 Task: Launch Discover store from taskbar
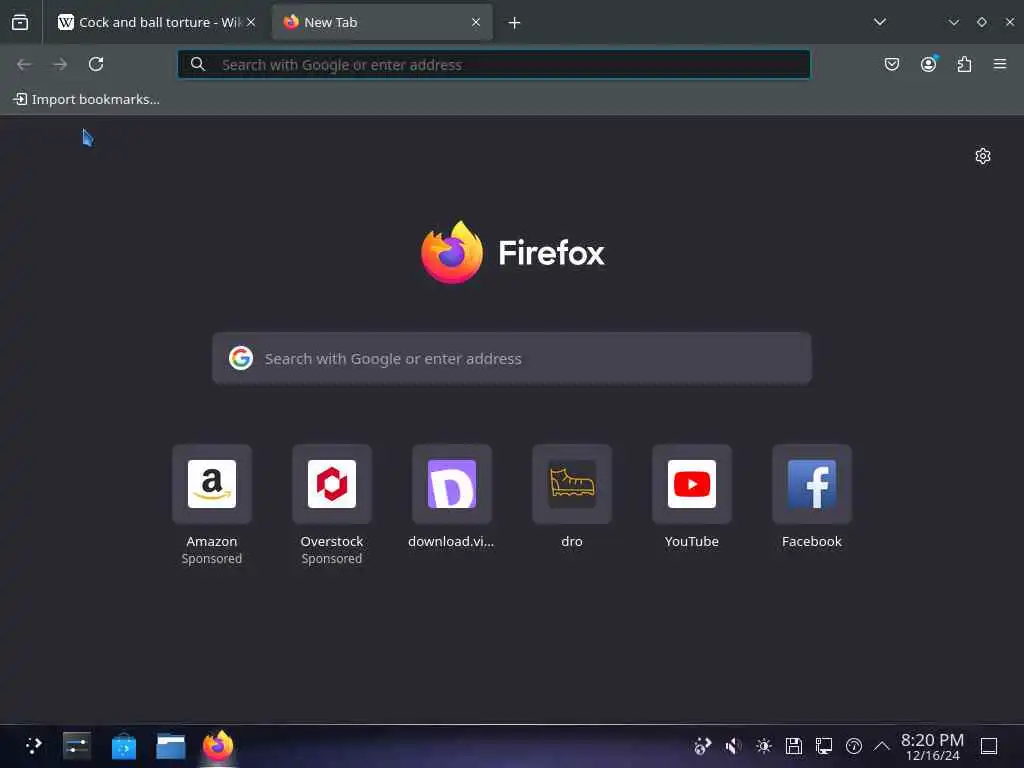pos(123,746)
